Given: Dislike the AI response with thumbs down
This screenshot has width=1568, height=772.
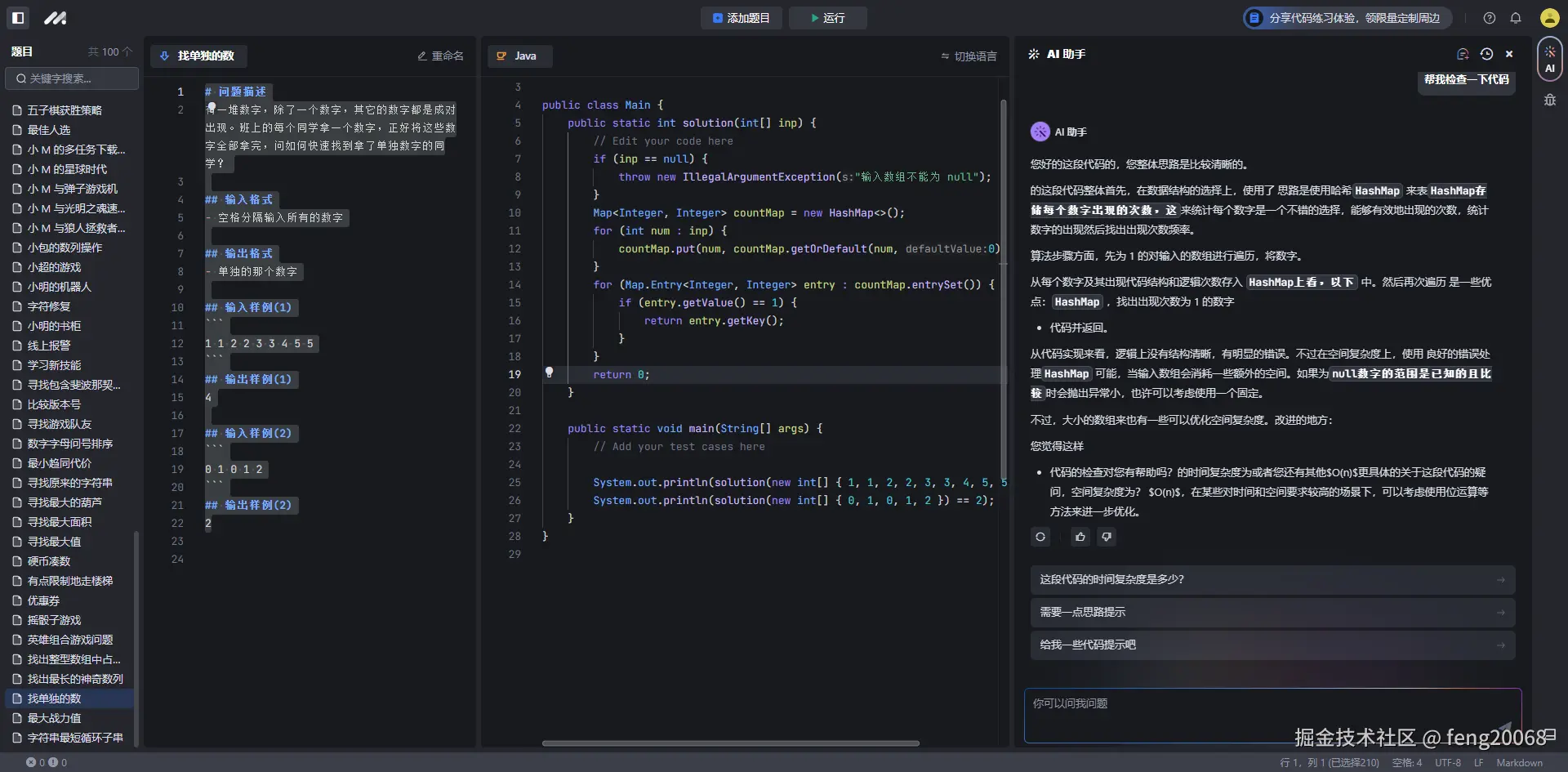Looking at the screenshot, I should coord(1107,537).
